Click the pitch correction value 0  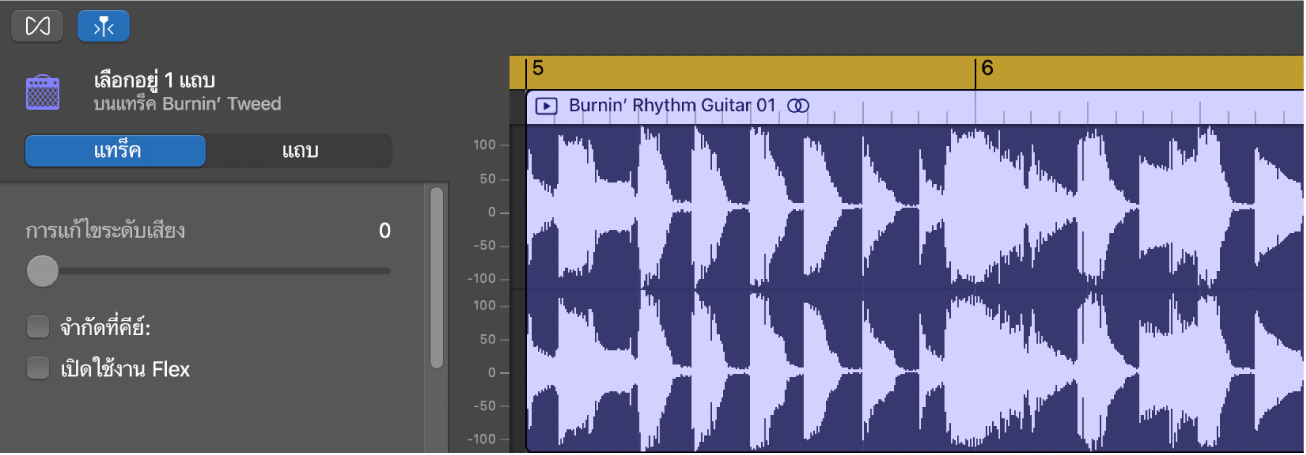384,231
